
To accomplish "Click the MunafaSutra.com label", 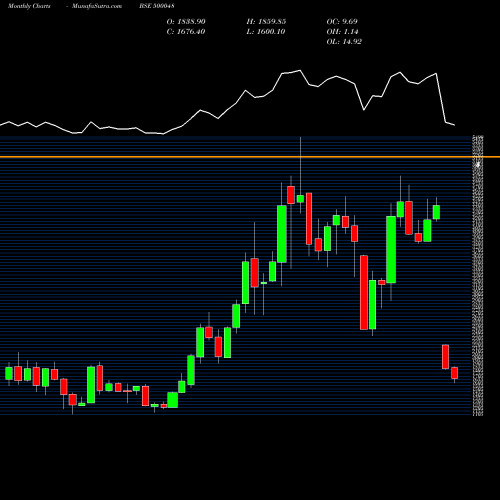I will (x=97, y=6).
